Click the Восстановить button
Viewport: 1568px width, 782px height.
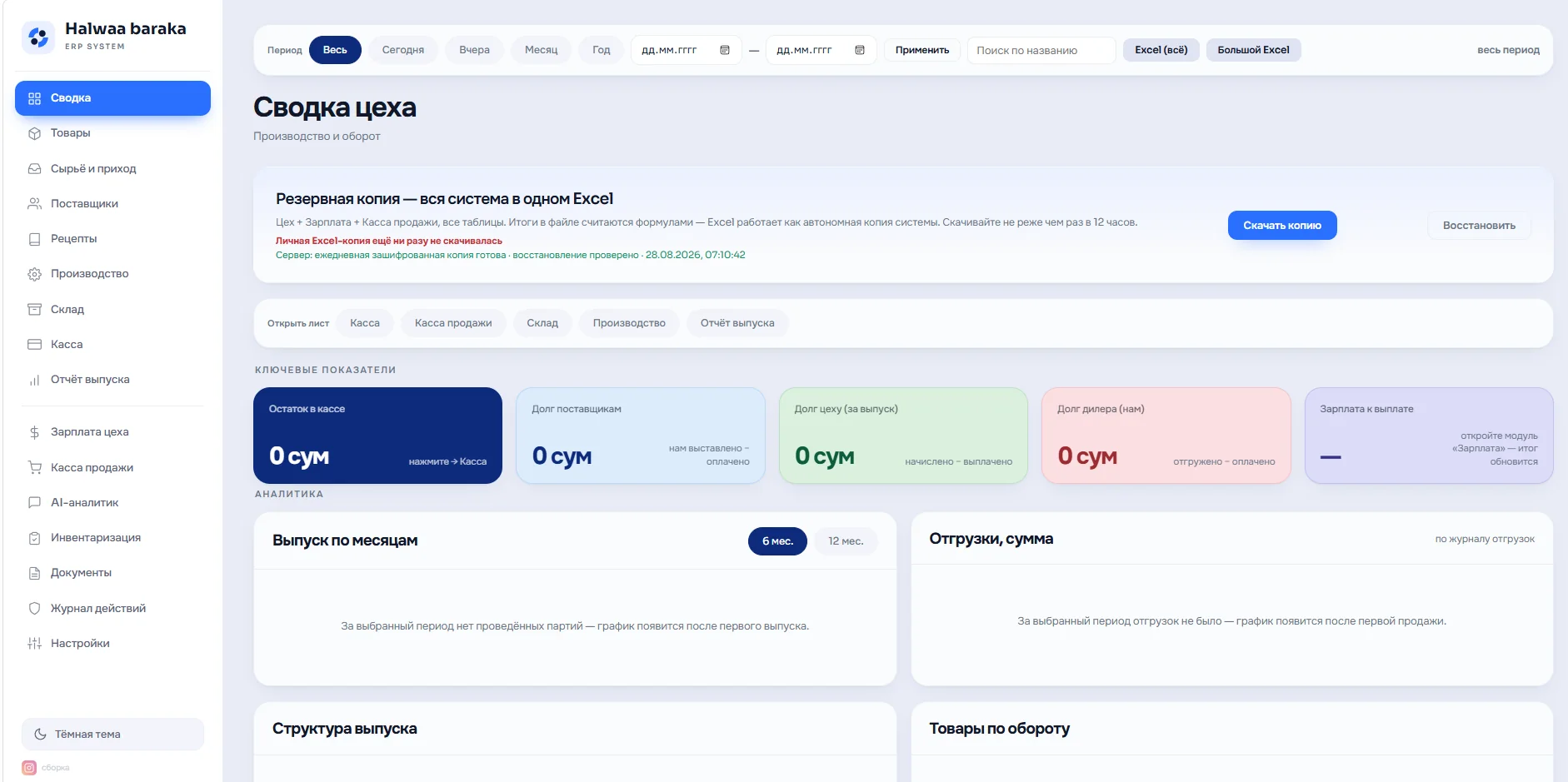pos(1479,226)
